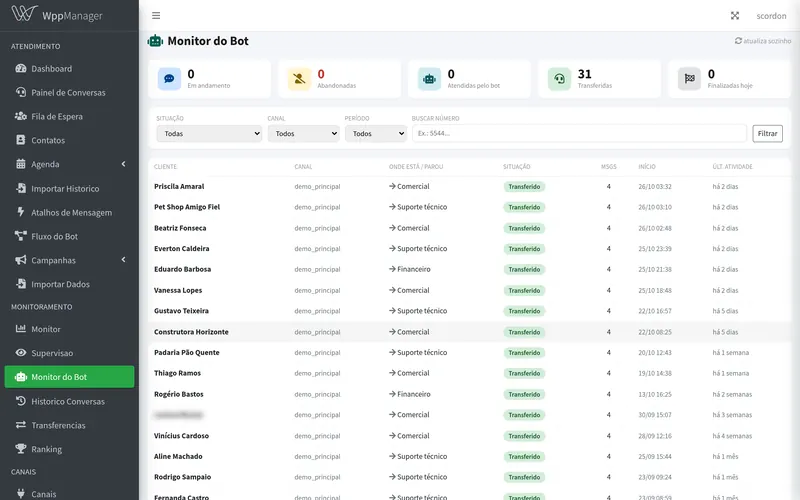Screen dimensions: 800x500
Task: Click the Filtrar button
Action: click(767, 134)
